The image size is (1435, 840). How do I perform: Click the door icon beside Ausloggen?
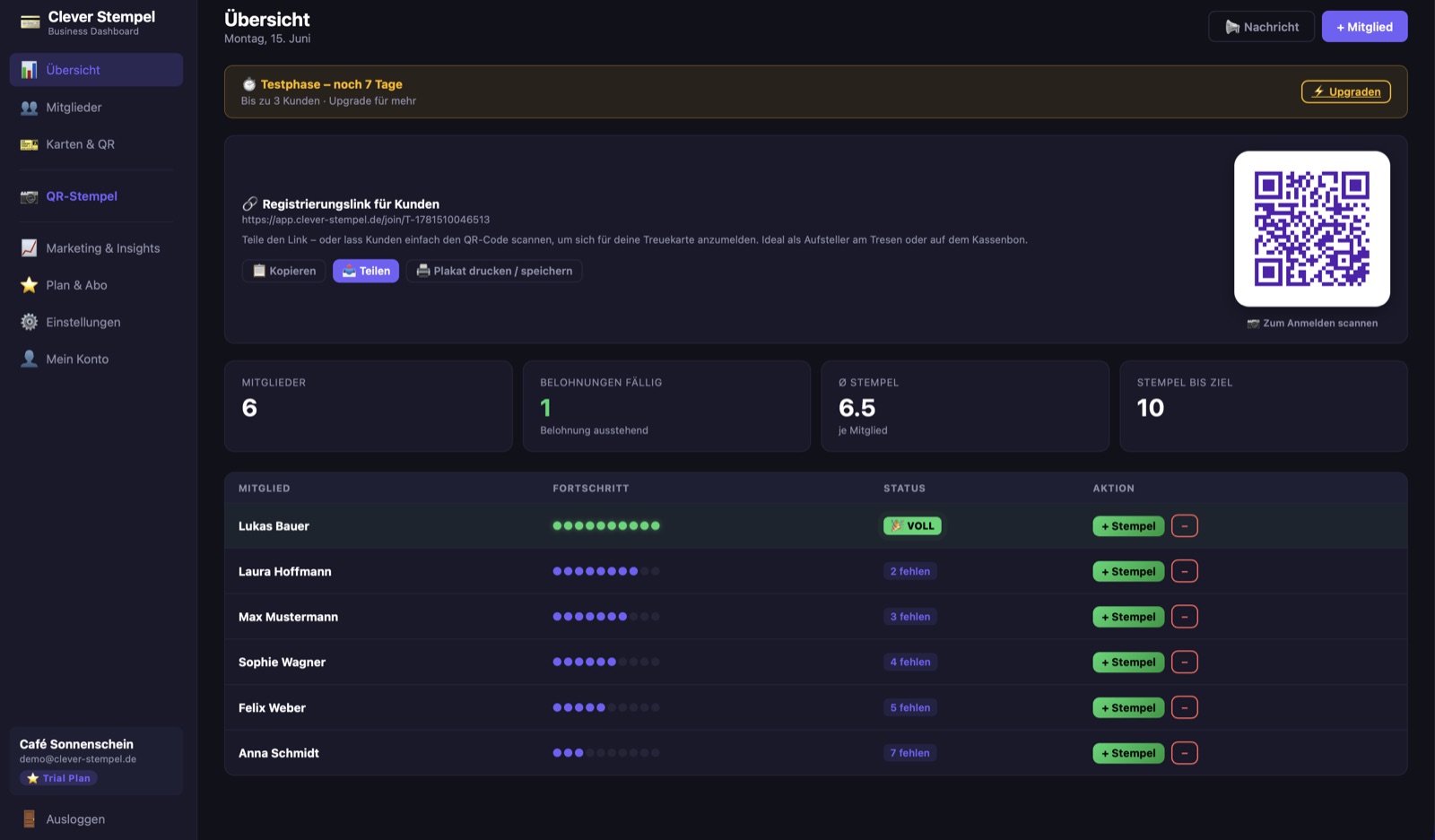30,818
